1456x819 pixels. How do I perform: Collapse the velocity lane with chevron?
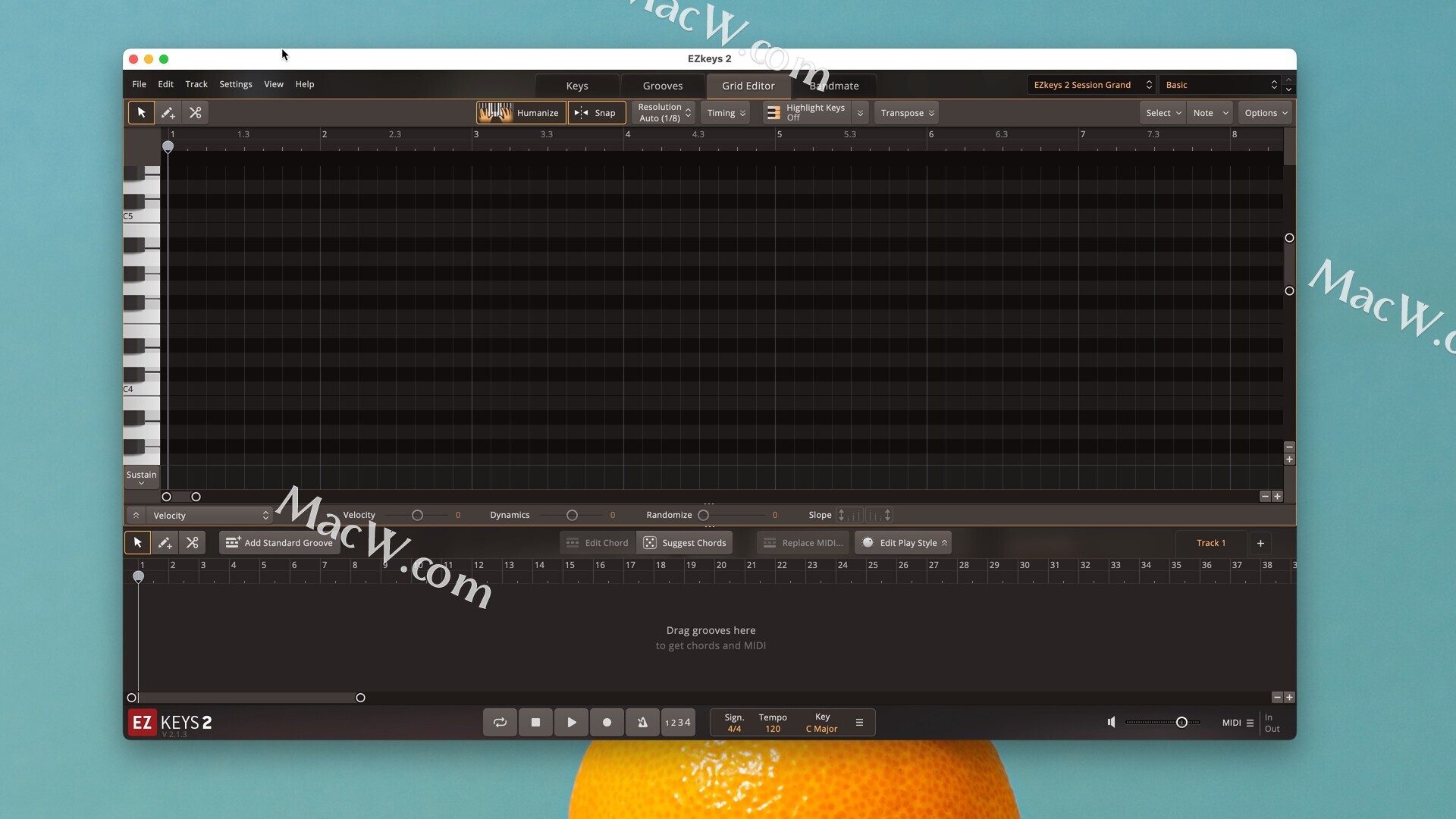click(136, 516)
